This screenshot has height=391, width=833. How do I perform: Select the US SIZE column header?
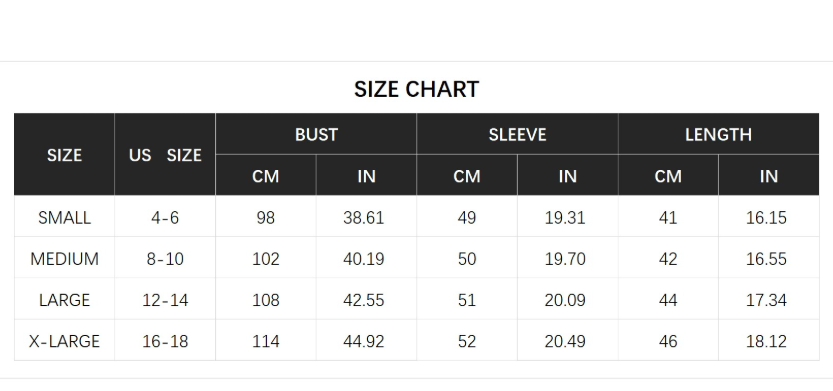[165, 155]
